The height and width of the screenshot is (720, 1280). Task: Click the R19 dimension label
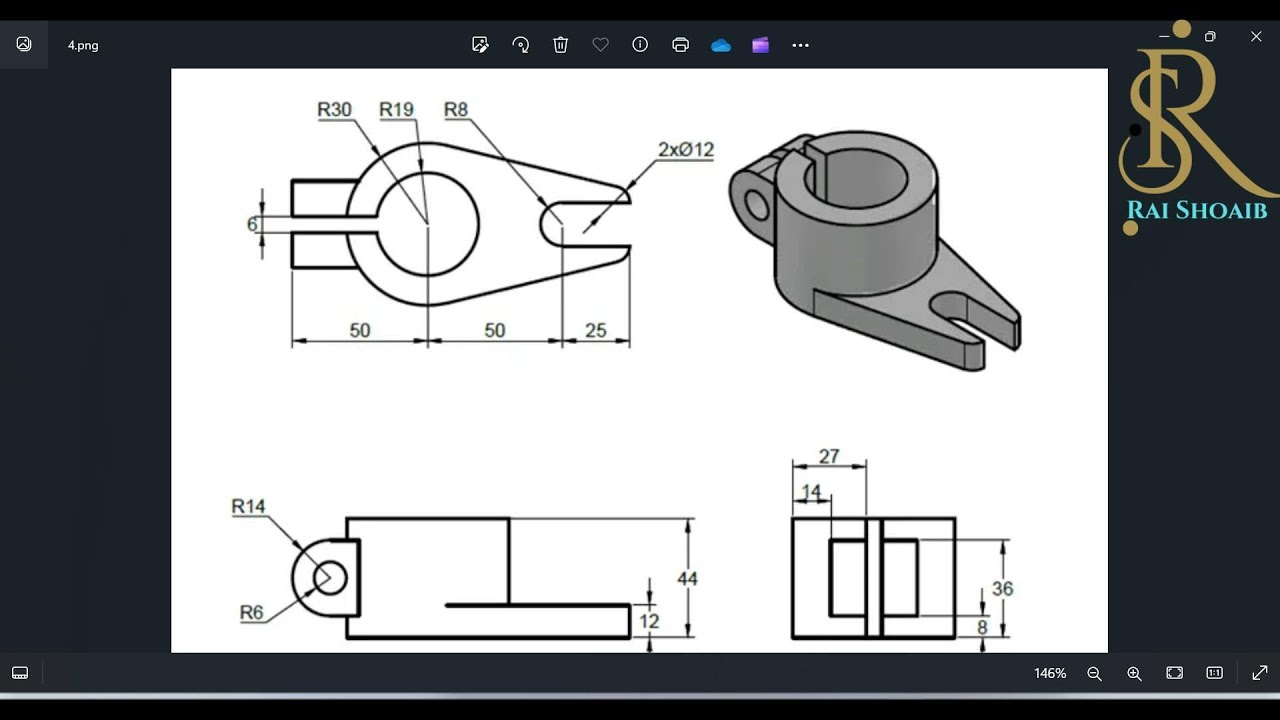tap(396, 110)
